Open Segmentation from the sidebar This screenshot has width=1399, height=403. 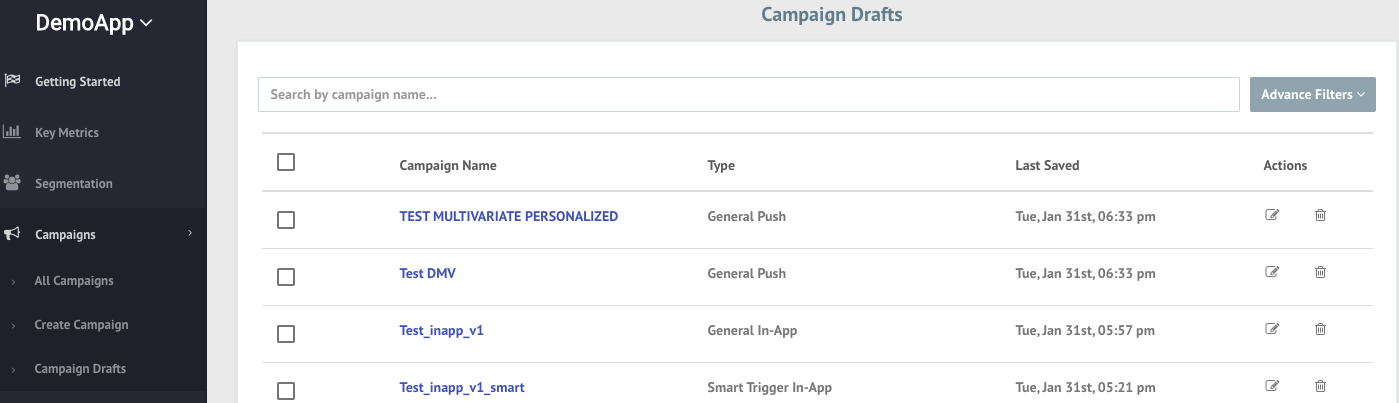point(73,183)
